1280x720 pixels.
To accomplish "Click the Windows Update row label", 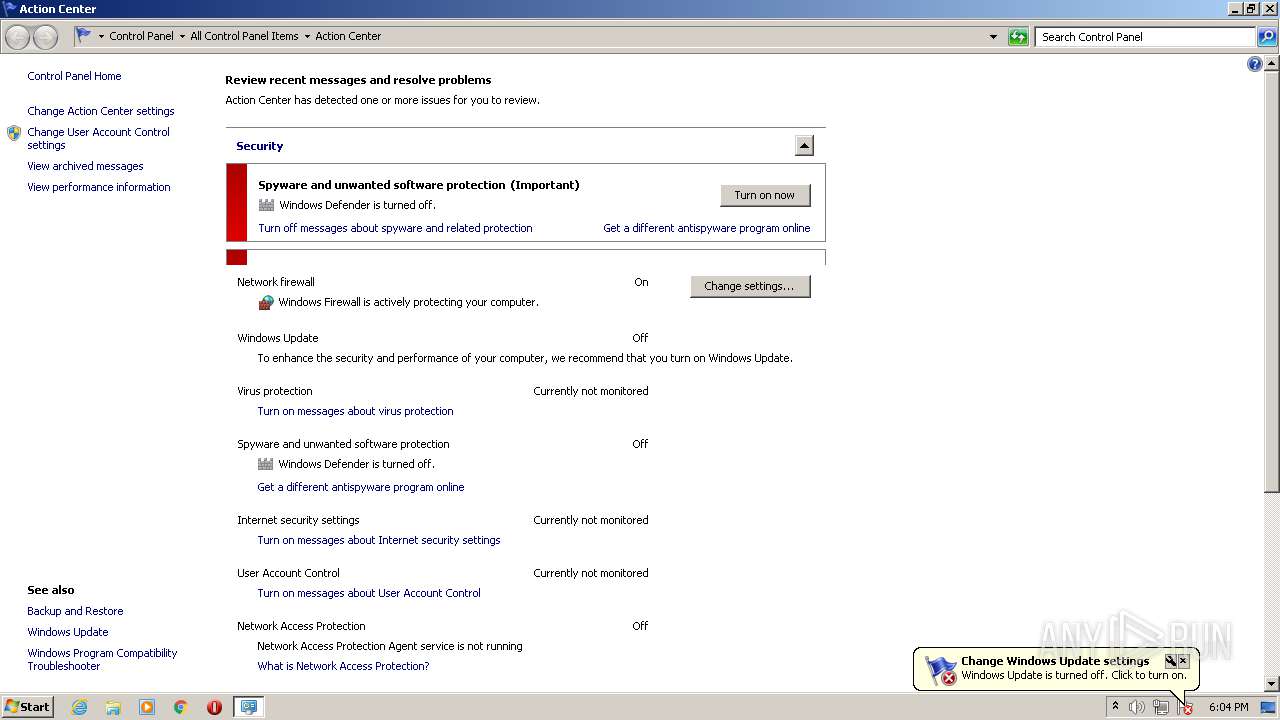I will tap(278, 338).
